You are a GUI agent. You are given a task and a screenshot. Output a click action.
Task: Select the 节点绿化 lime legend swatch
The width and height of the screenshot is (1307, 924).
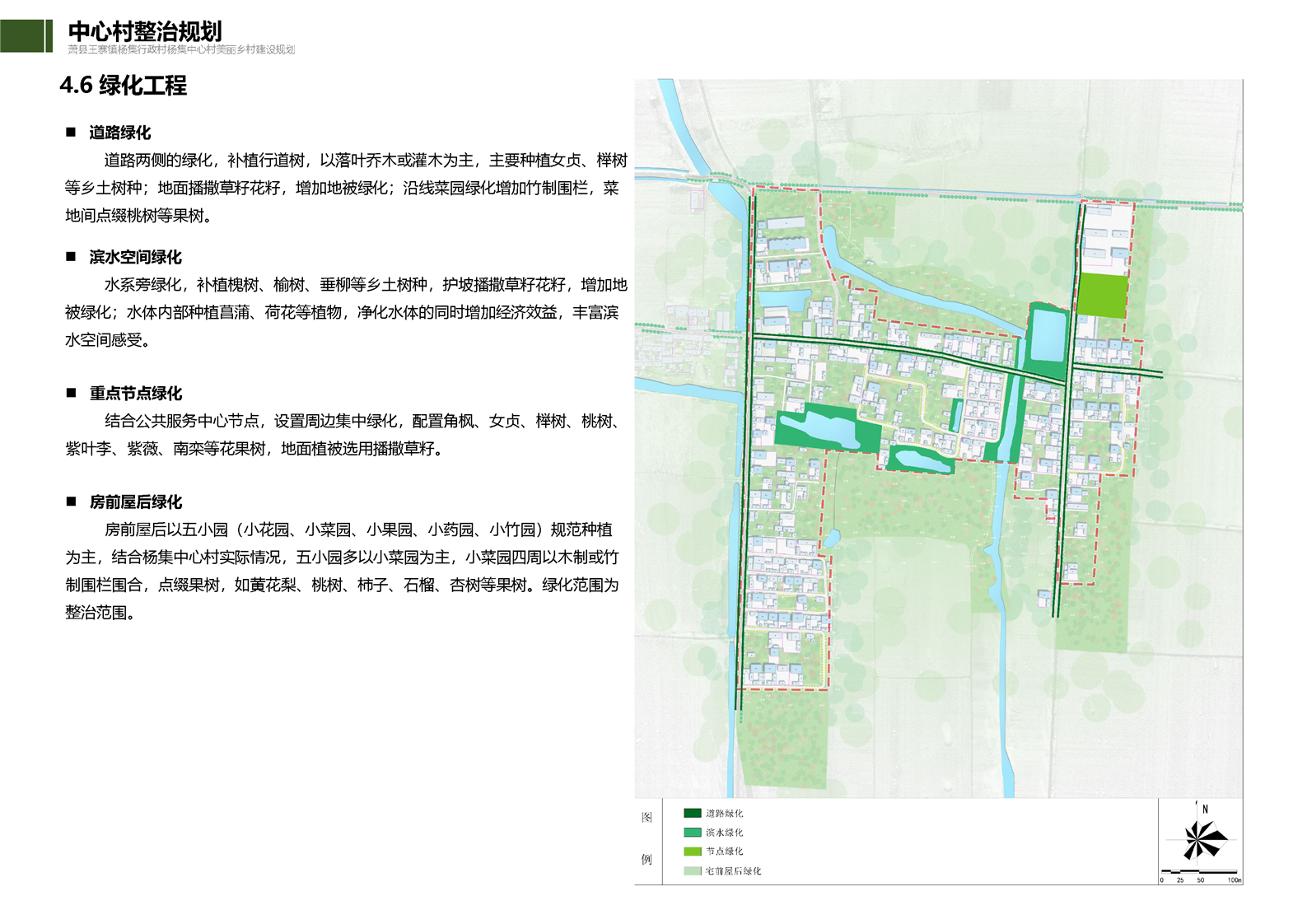click(692, 852)
